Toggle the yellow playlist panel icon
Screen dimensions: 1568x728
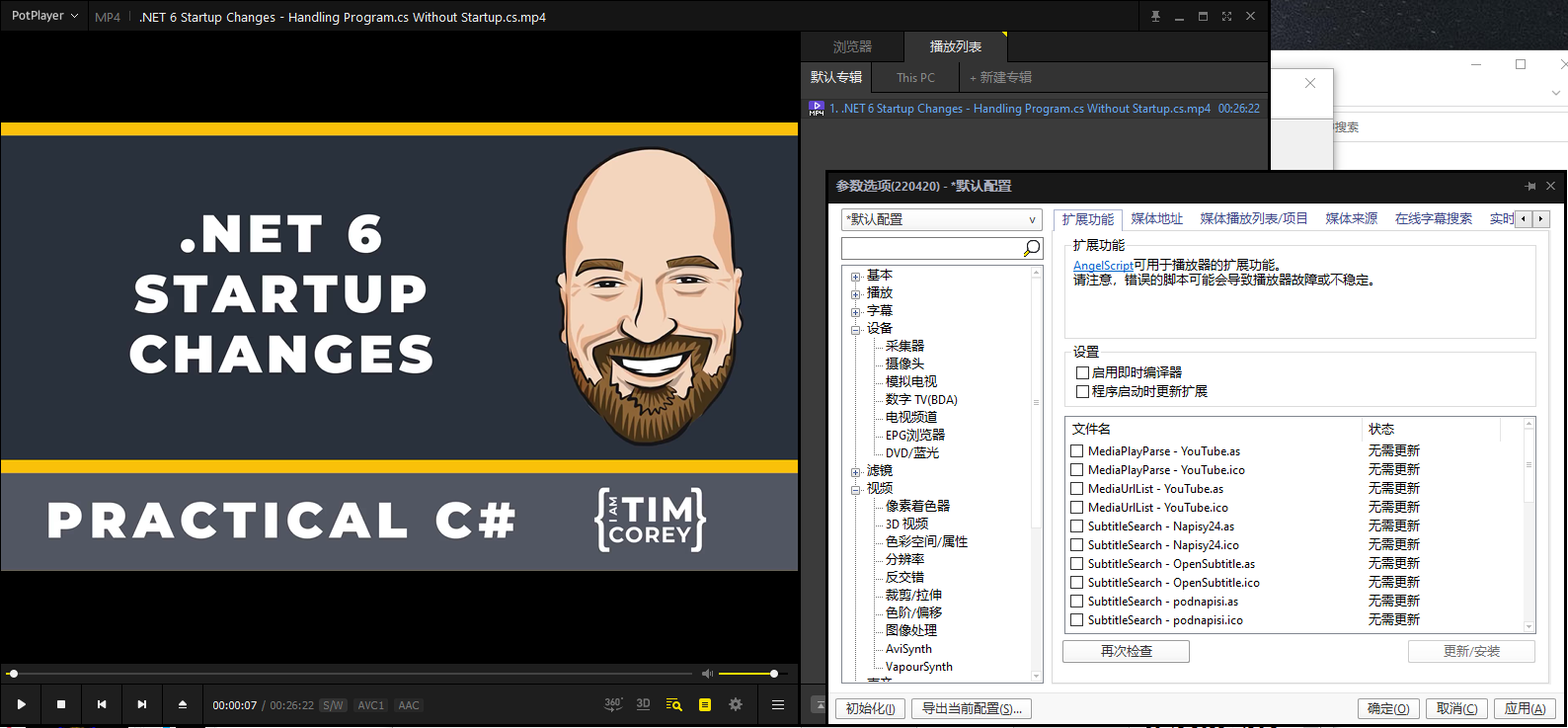[x=705, y=704]
